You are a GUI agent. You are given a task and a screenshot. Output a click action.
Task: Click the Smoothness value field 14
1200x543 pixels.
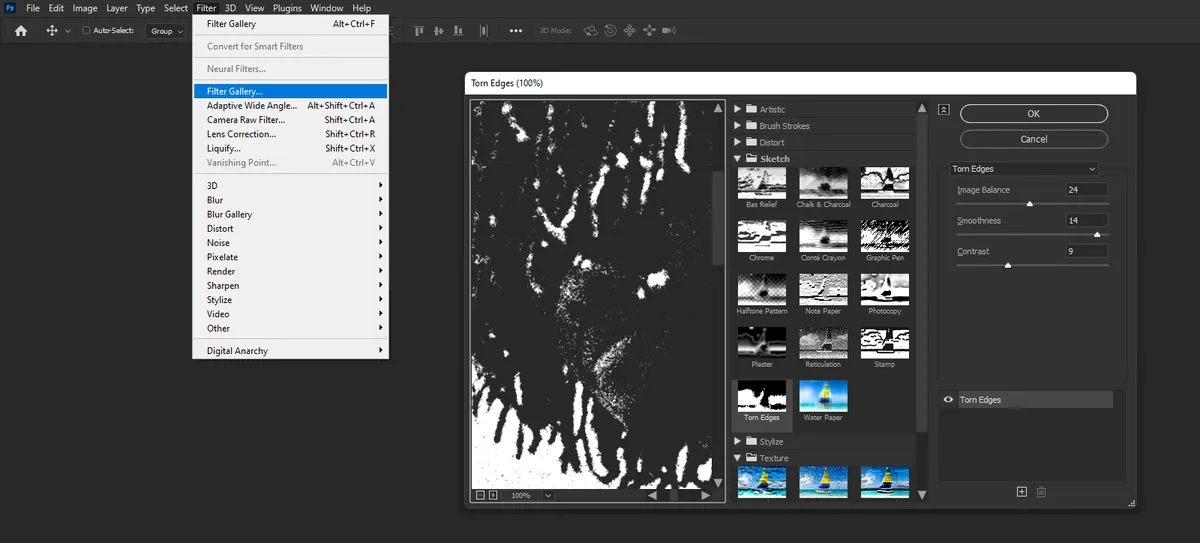(1086, 221)
